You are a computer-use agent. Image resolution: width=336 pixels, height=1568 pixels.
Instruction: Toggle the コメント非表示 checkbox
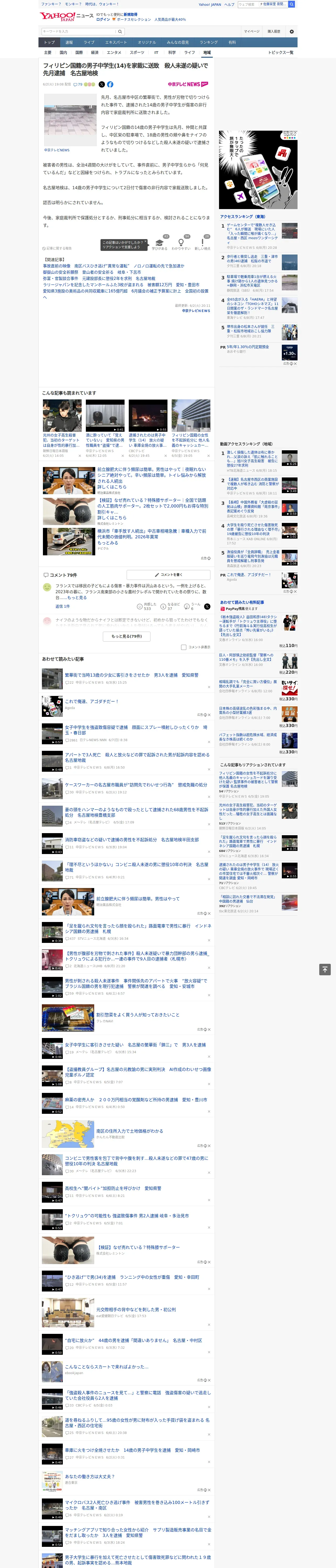tap(183, 647)
